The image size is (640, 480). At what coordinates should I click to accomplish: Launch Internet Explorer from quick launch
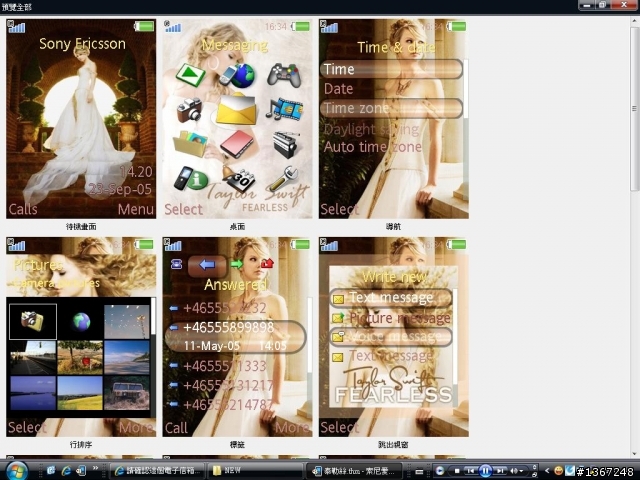[x=66, y=471]
